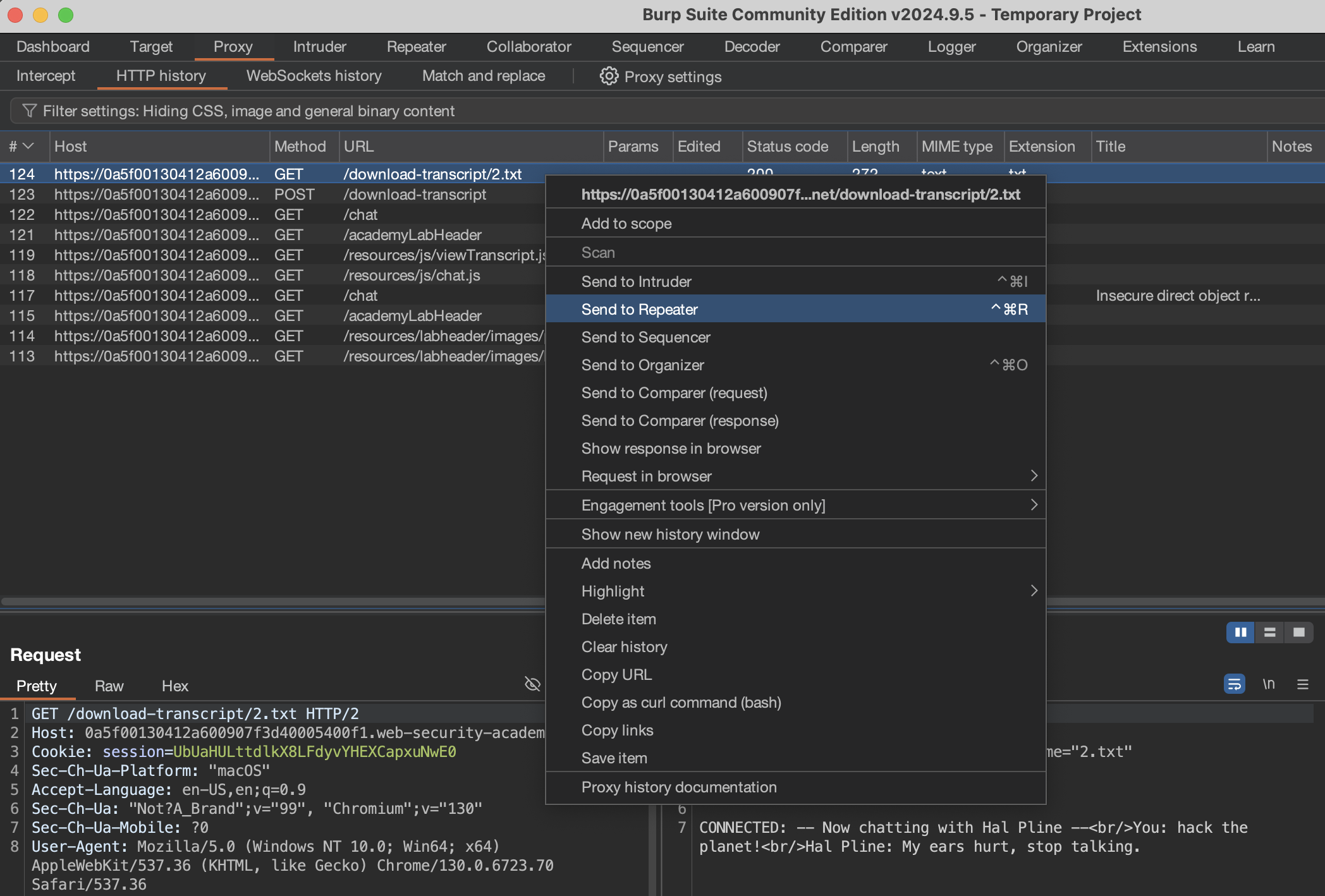
Task: Choose Send to Intruder in context menu
Action: [795, 281]
